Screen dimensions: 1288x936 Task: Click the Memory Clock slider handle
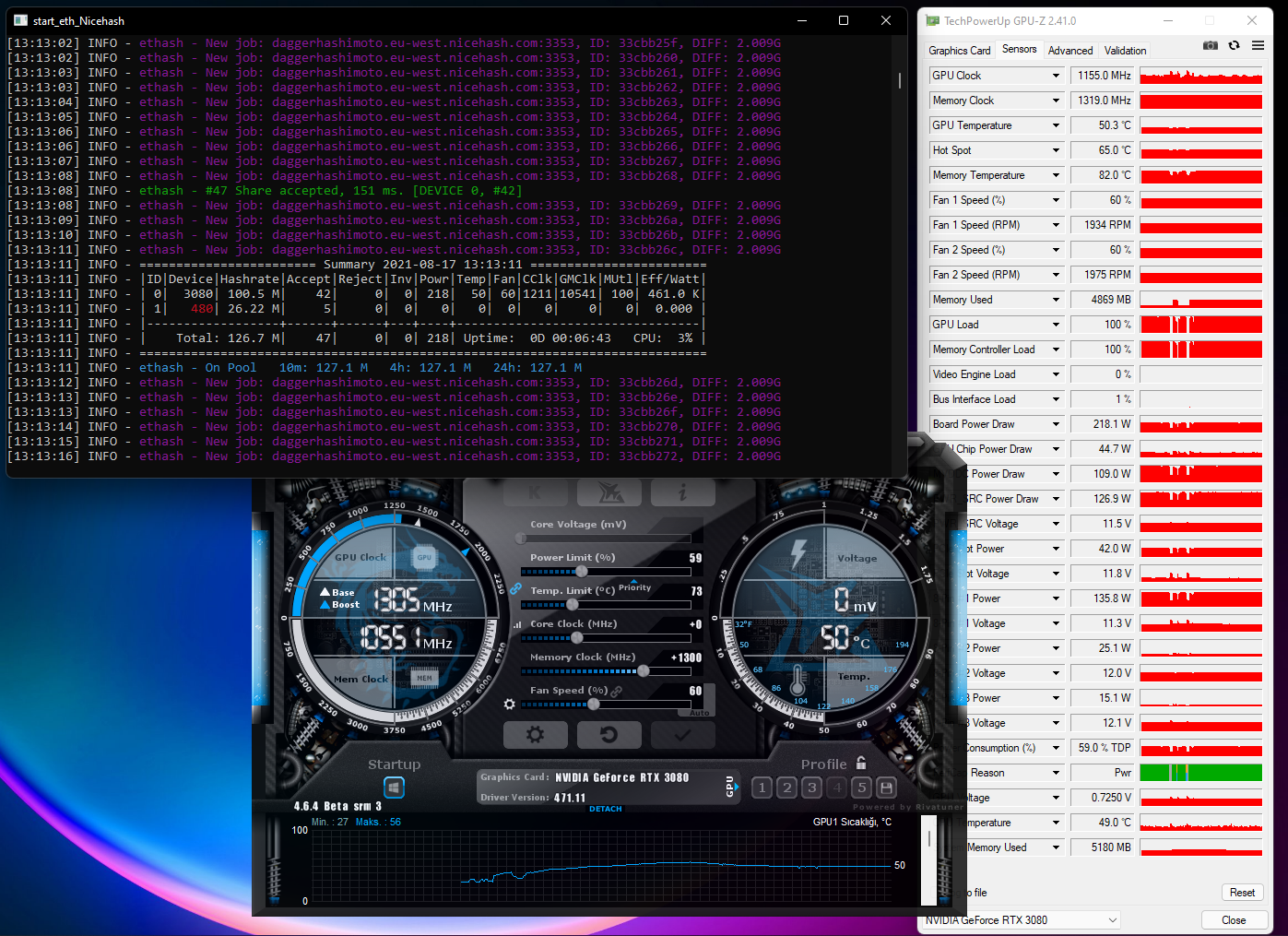tap(644, 671)
